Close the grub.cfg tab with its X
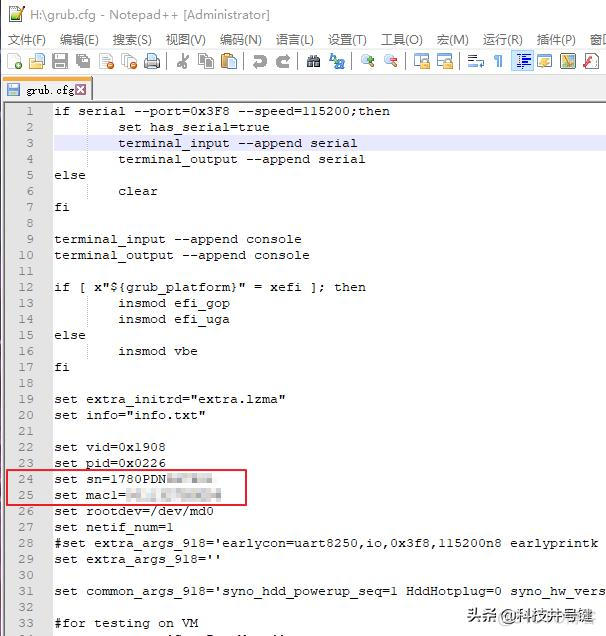Image resolution: width=606 pixels, height=636 pixels. point(81,90)
